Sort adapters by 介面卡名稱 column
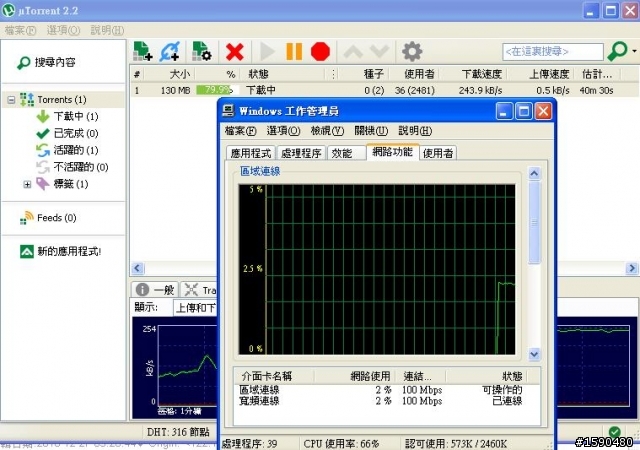 click(273, 376)
